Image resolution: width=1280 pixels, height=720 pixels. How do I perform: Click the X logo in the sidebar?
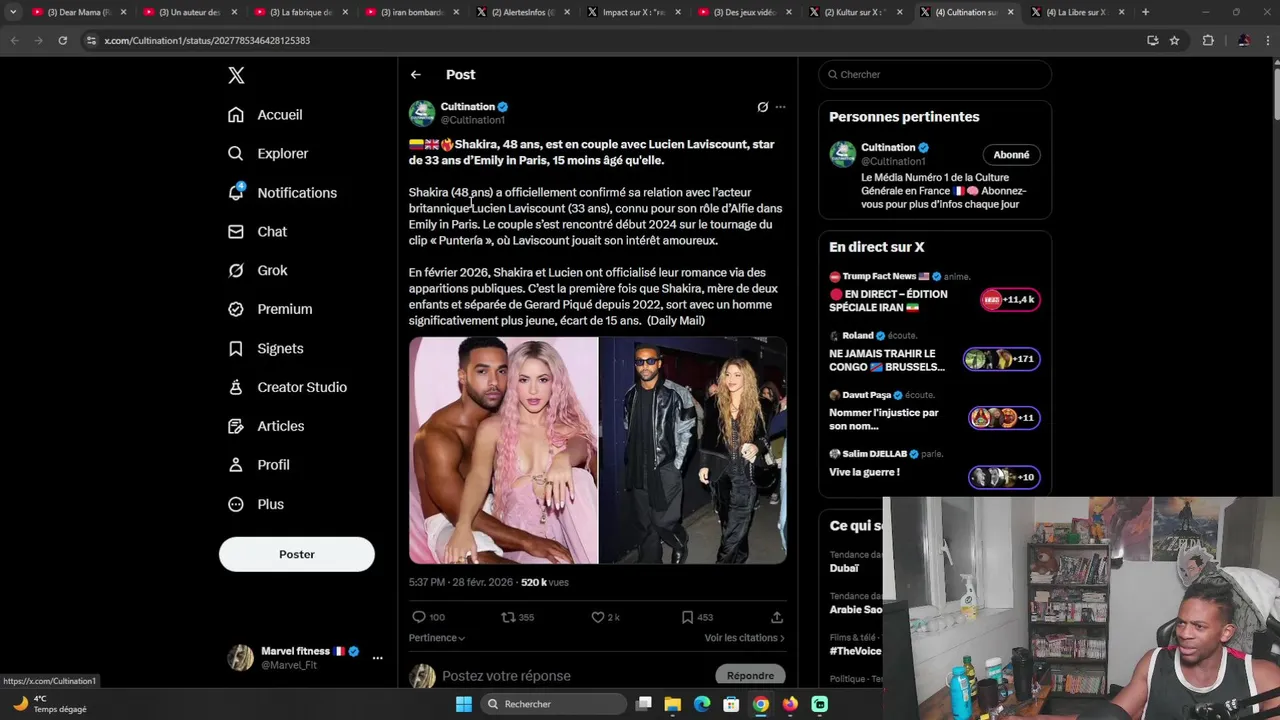tap(236, 75)
